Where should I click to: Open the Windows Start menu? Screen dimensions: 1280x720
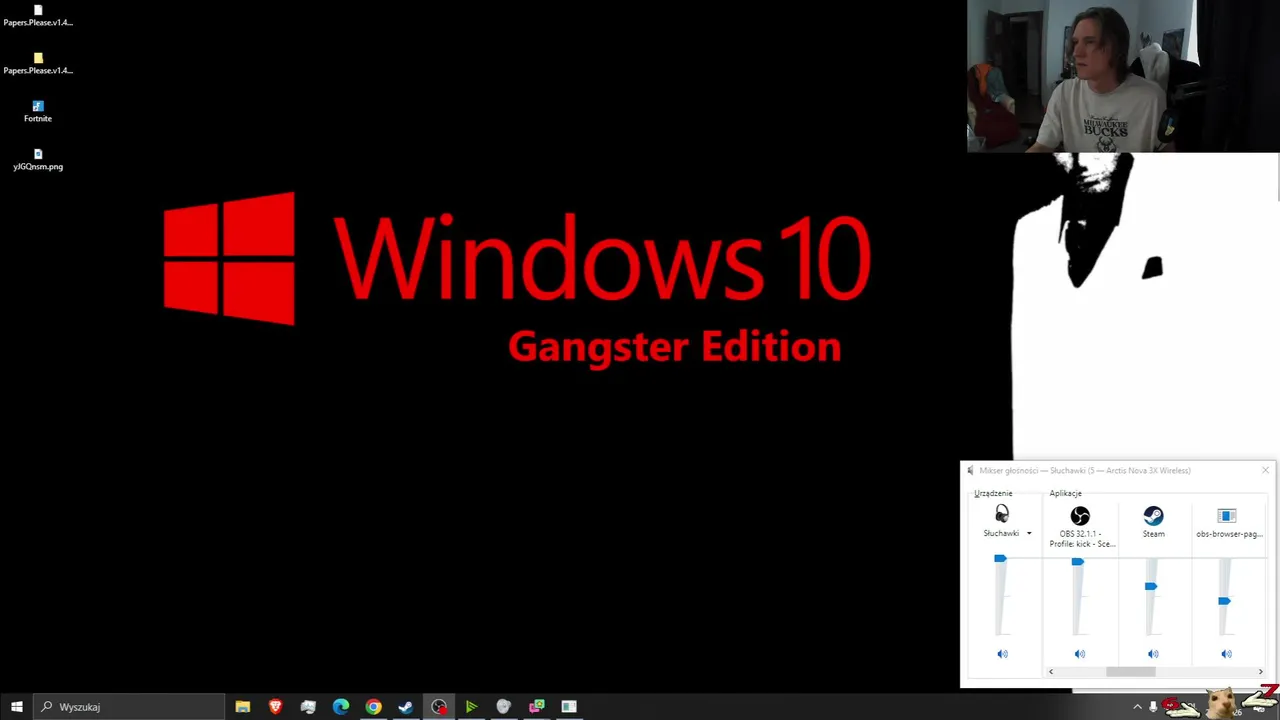(16, 707)
